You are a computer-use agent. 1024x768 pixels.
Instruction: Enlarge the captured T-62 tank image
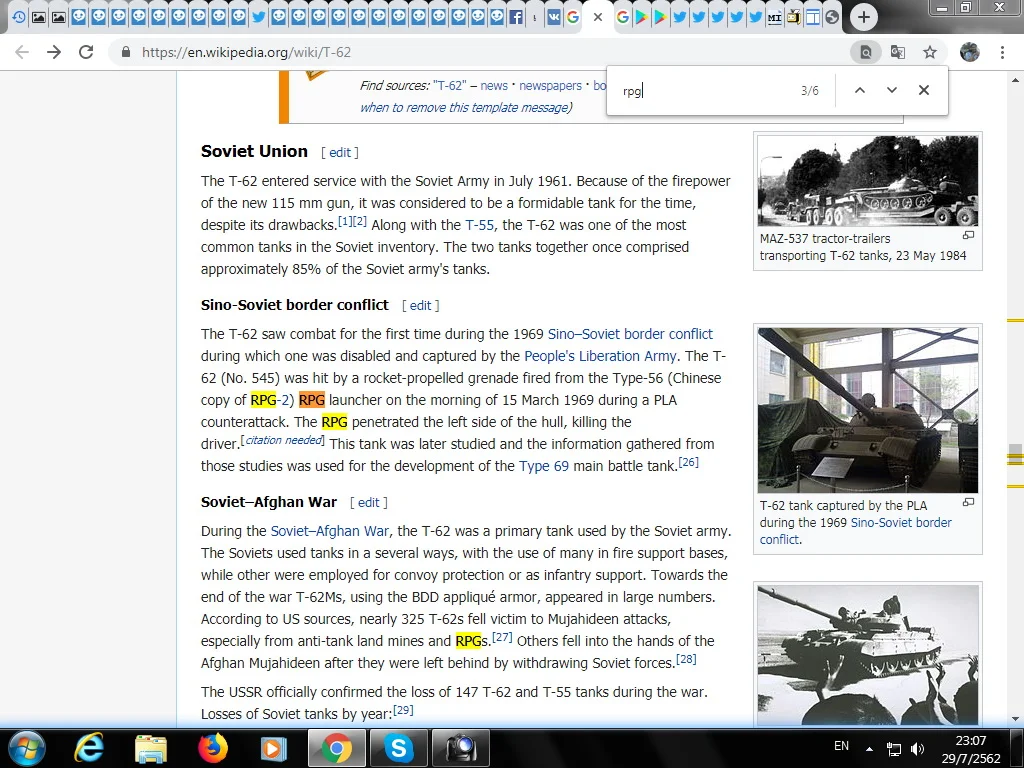pyautogui.click(x=968, y=502)
